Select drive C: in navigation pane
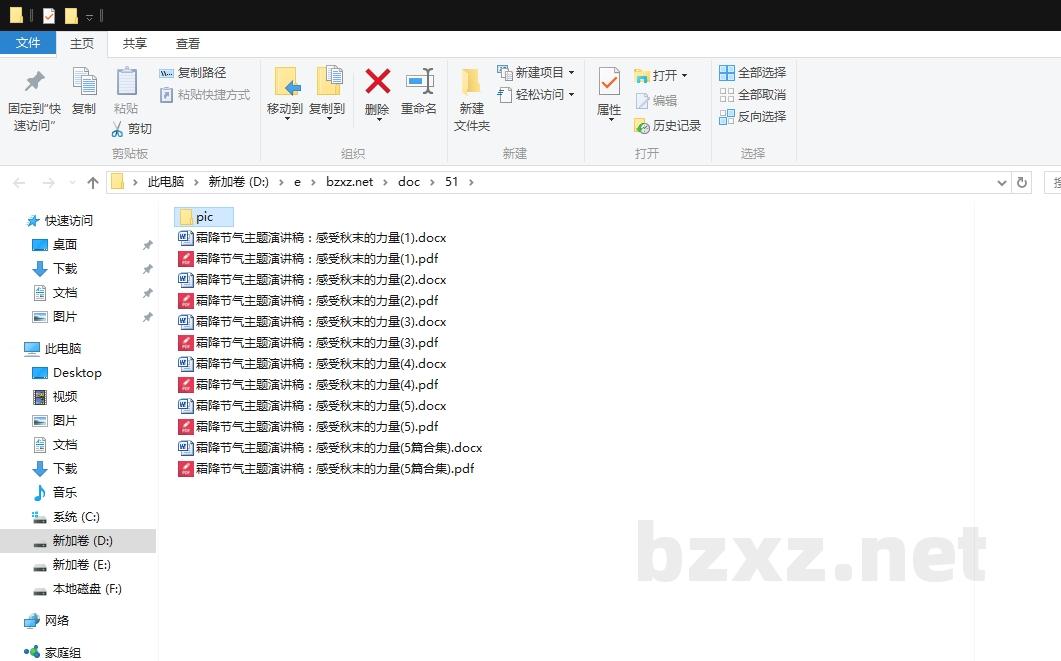Image resolution: width=1061 pixels, height=661 pixels. point(76,517)
